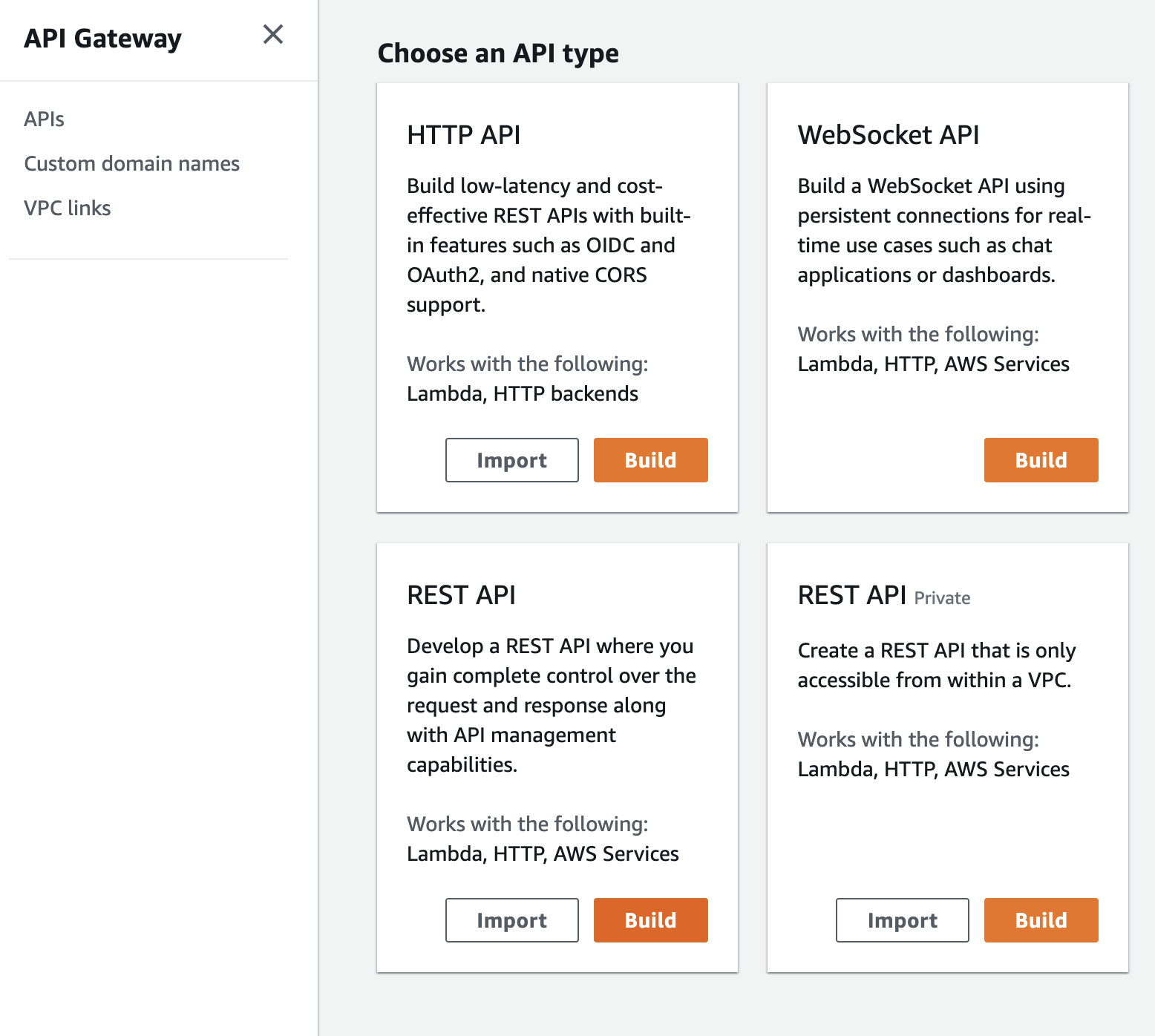The width and height of the screenshot is (1155, 1036).
Task: Select the Private label beside REST API
Action: coord(942,598)
